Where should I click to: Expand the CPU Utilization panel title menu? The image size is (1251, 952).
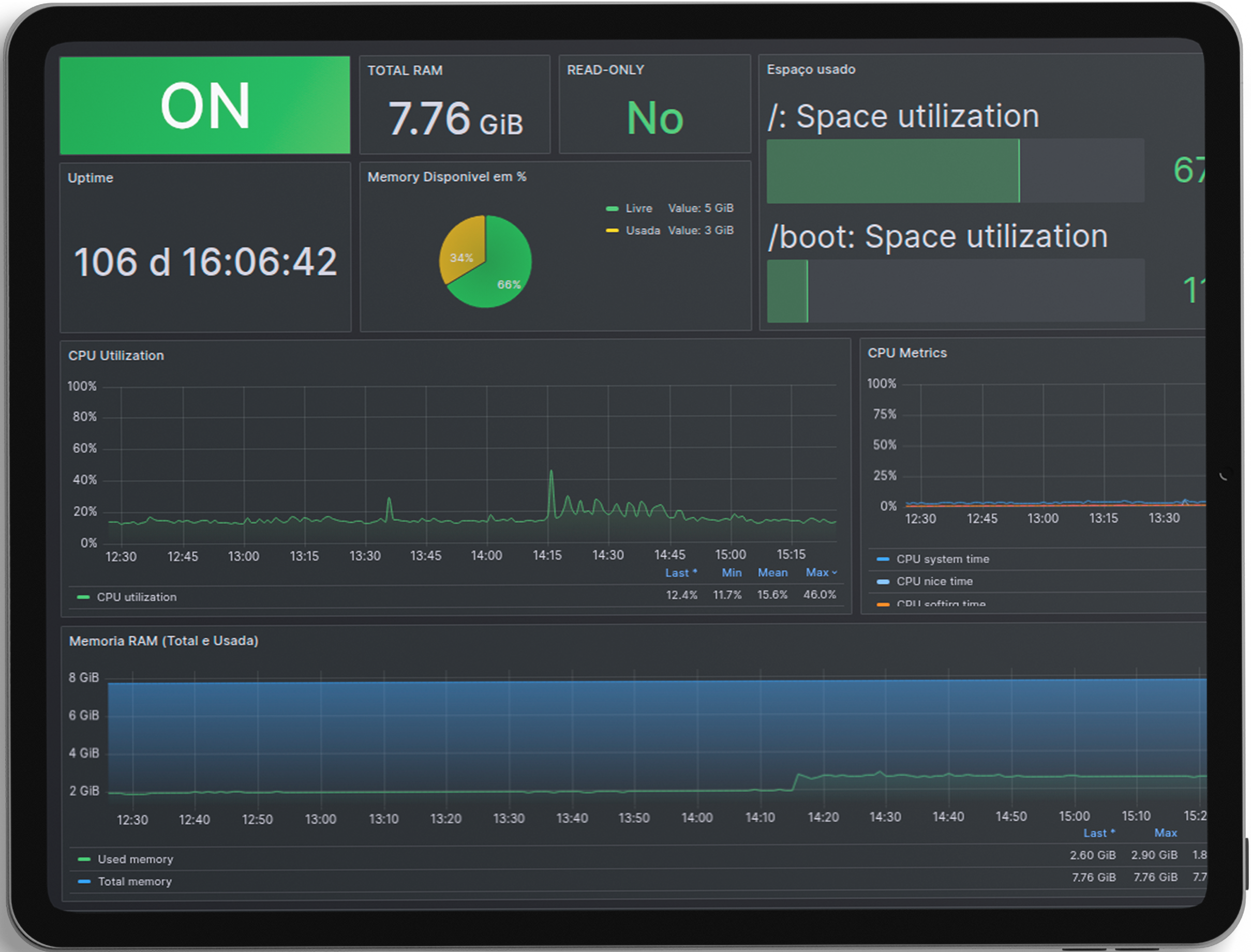tap(116, 355)
